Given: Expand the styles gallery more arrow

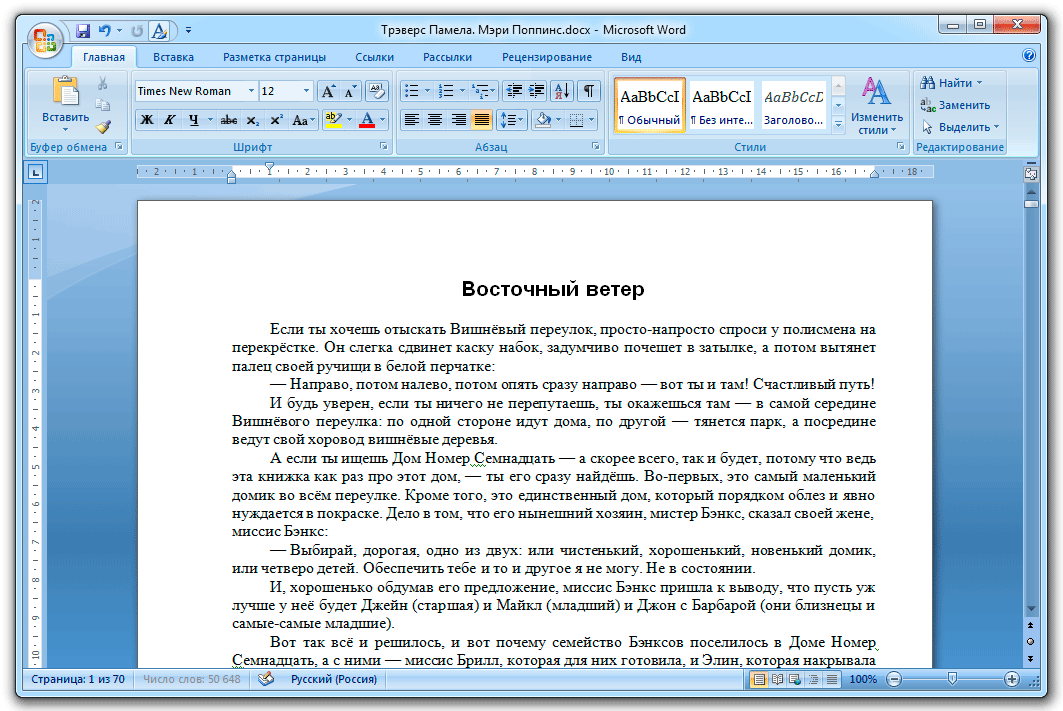Looking at the screenshot, I should click(838, 125).
